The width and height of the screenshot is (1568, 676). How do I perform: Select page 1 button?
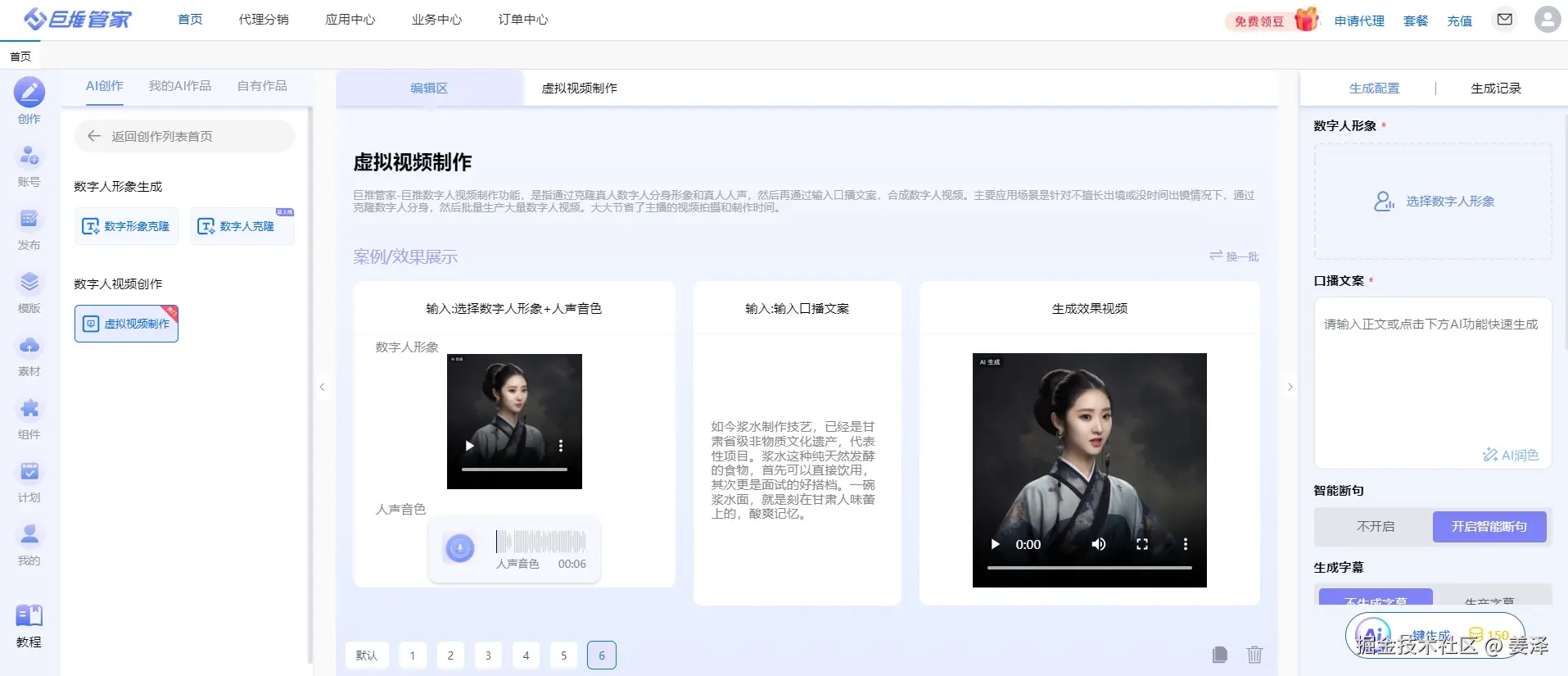(x=413, y=655)
